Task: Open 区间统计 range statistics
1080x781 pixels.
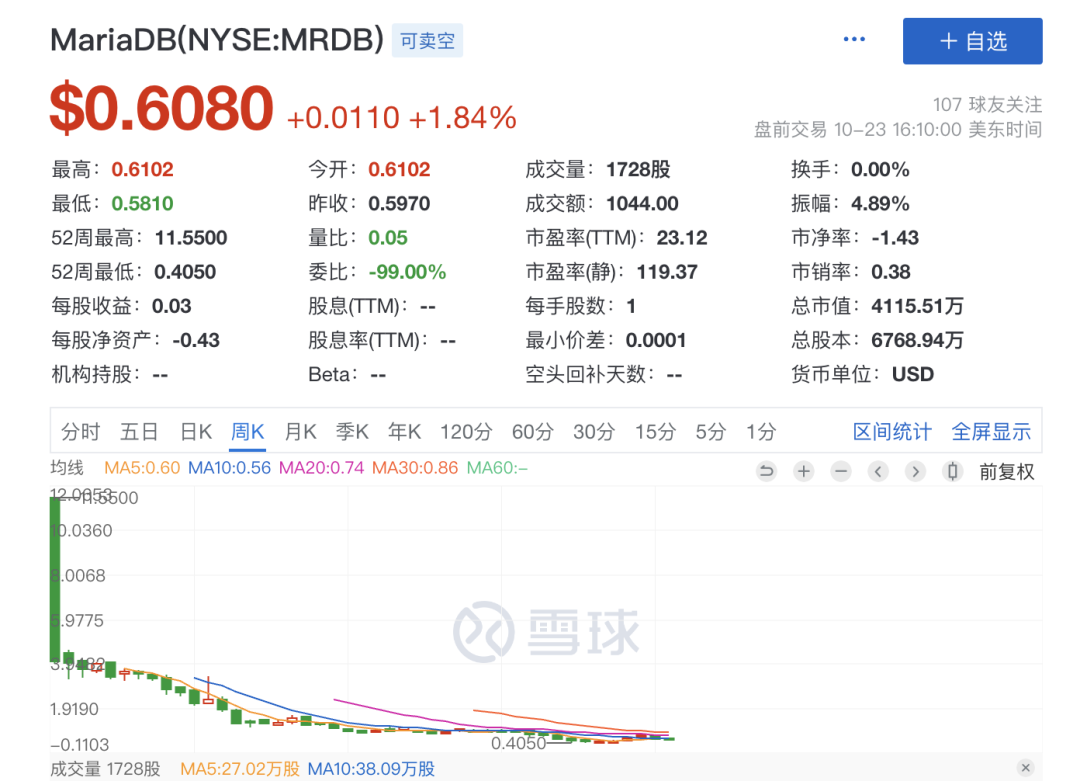Action: coord(892,432)
